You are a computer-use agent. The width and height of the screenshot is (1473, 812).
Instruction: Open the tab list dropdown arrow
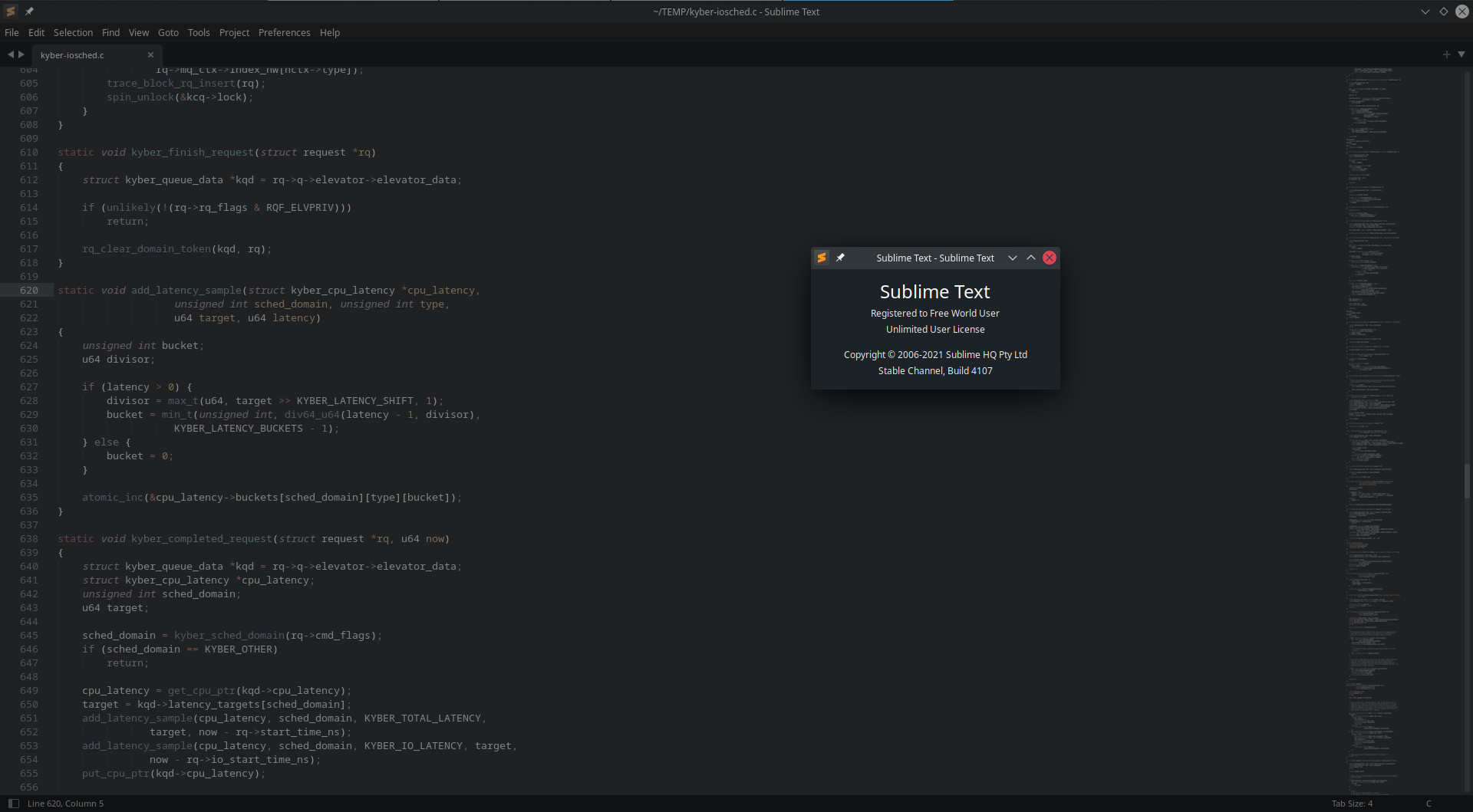1461,54
